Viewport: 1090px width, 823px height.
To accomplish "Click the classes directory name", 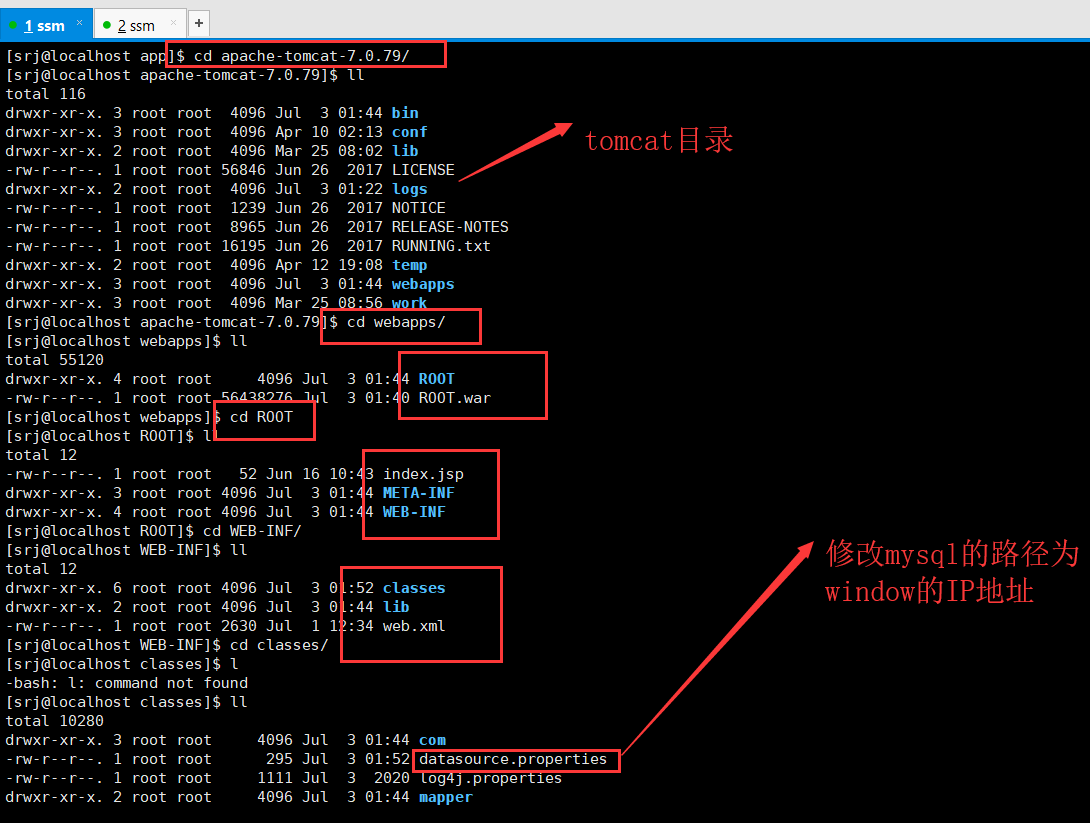I will pyautogui.click(x=413, y=587).
